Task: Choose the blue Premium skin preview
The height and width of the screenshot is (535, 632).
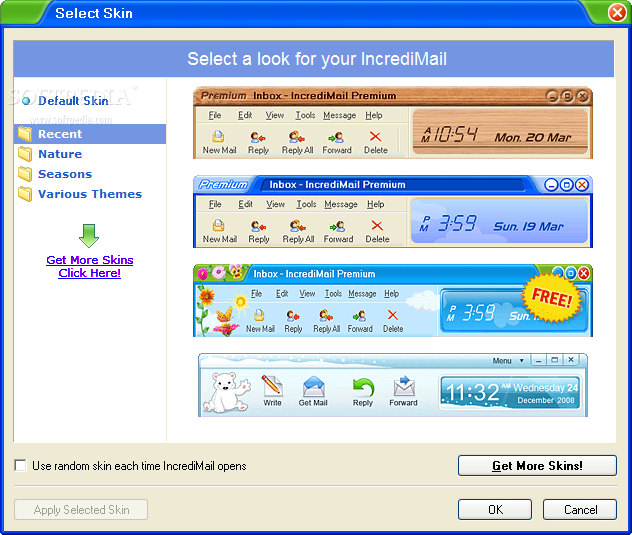Action: point(393,211)
